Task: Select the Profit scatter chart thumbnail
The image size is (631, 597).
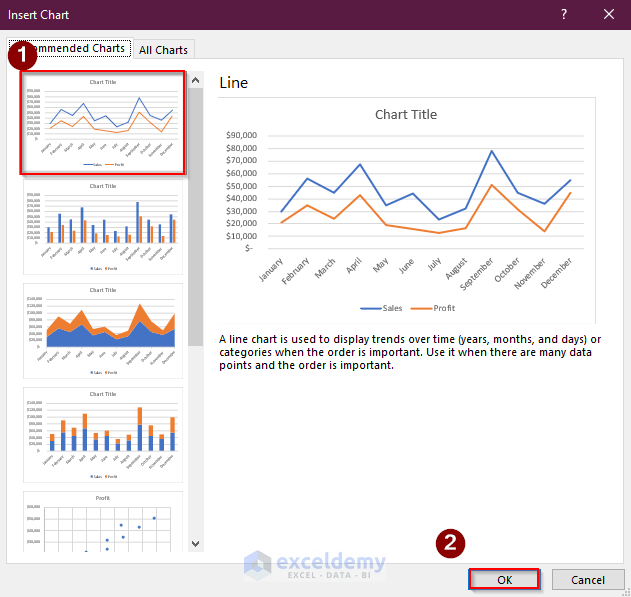Action: pos(103,522)
